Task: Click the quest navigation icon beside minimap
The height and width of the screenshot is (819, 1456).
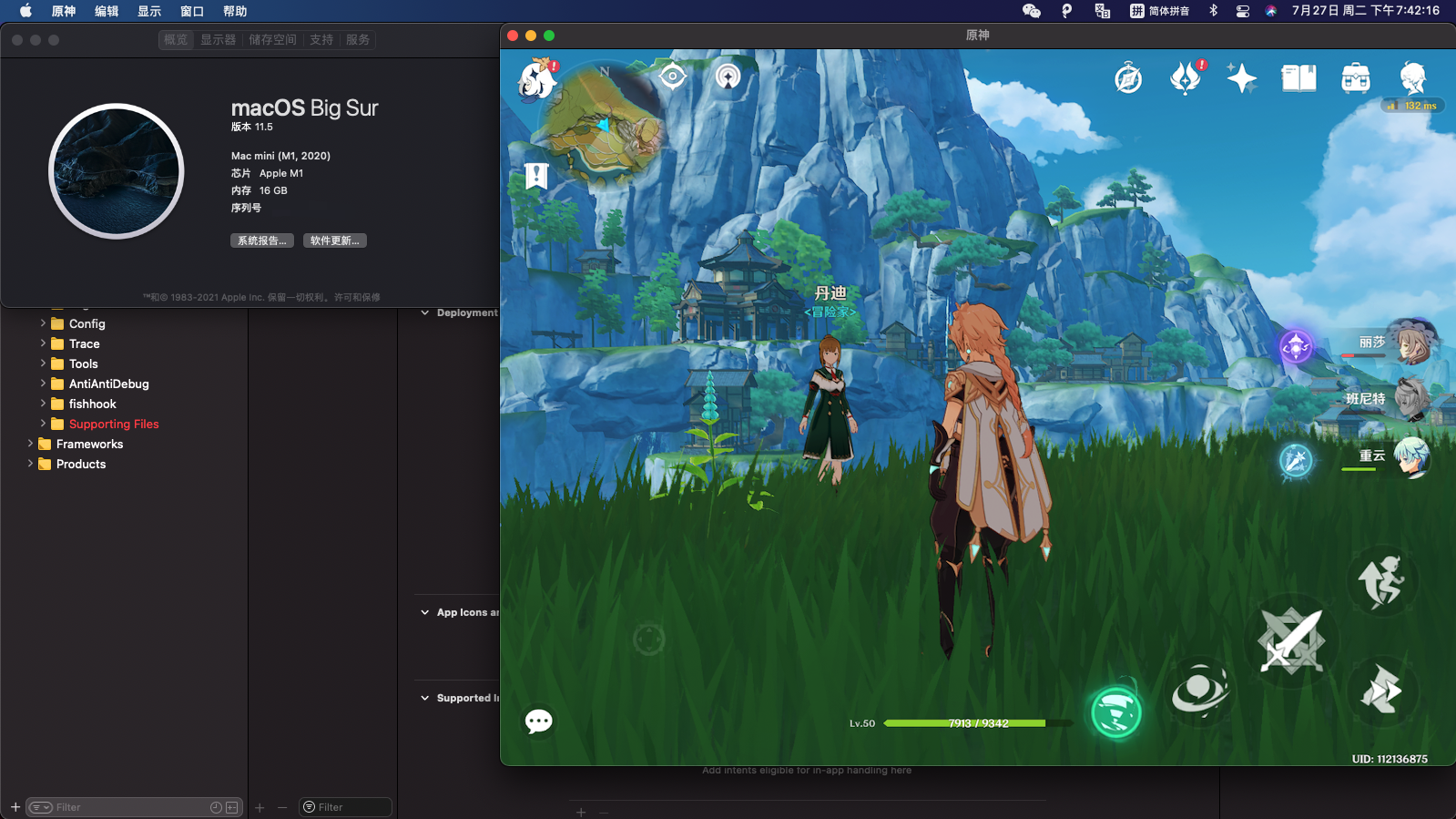Action: (x=728, y=77)
